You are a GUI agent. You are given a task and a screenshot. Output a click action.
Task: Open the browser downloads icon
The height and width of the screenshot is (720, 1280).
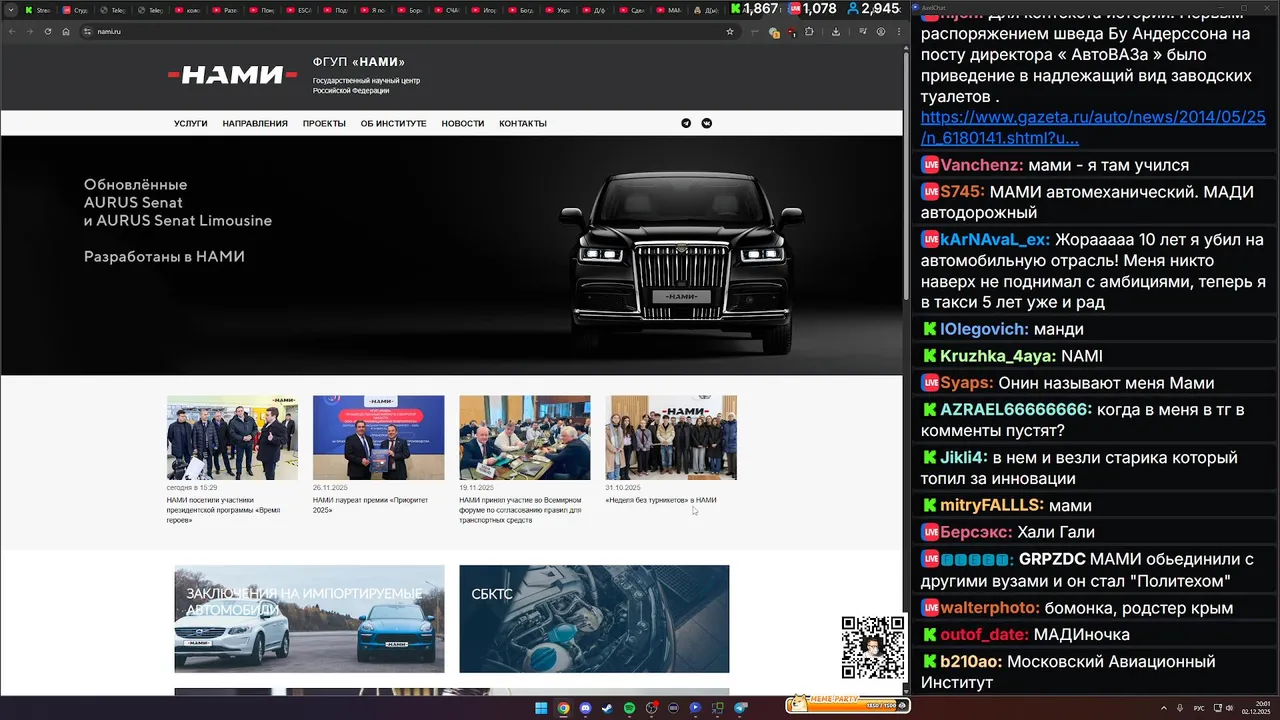click(836, 31)
